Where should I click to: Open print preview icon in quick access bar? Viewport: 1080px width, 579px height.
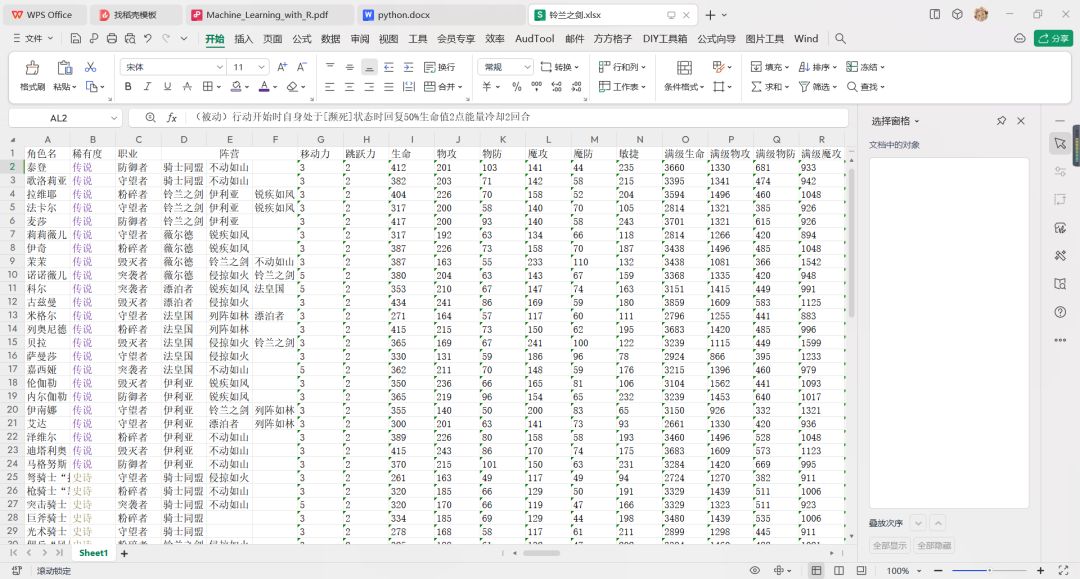(x=129, y=39)
